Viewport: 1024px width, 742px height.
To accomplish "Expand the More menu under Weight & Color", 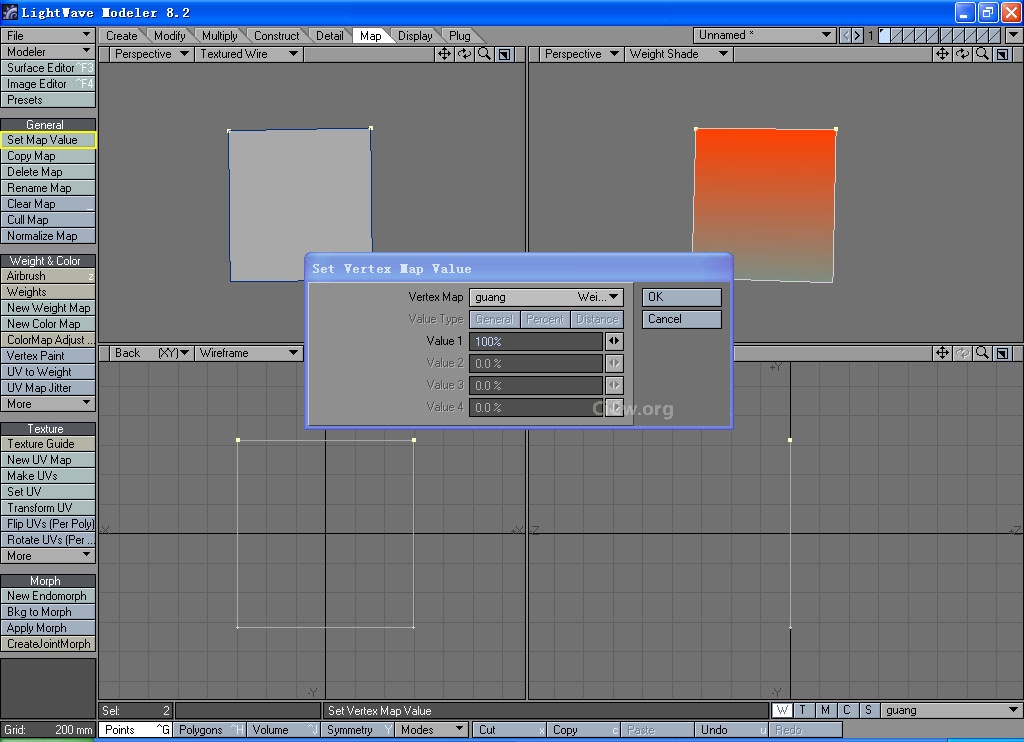I will tap(48, 404).
